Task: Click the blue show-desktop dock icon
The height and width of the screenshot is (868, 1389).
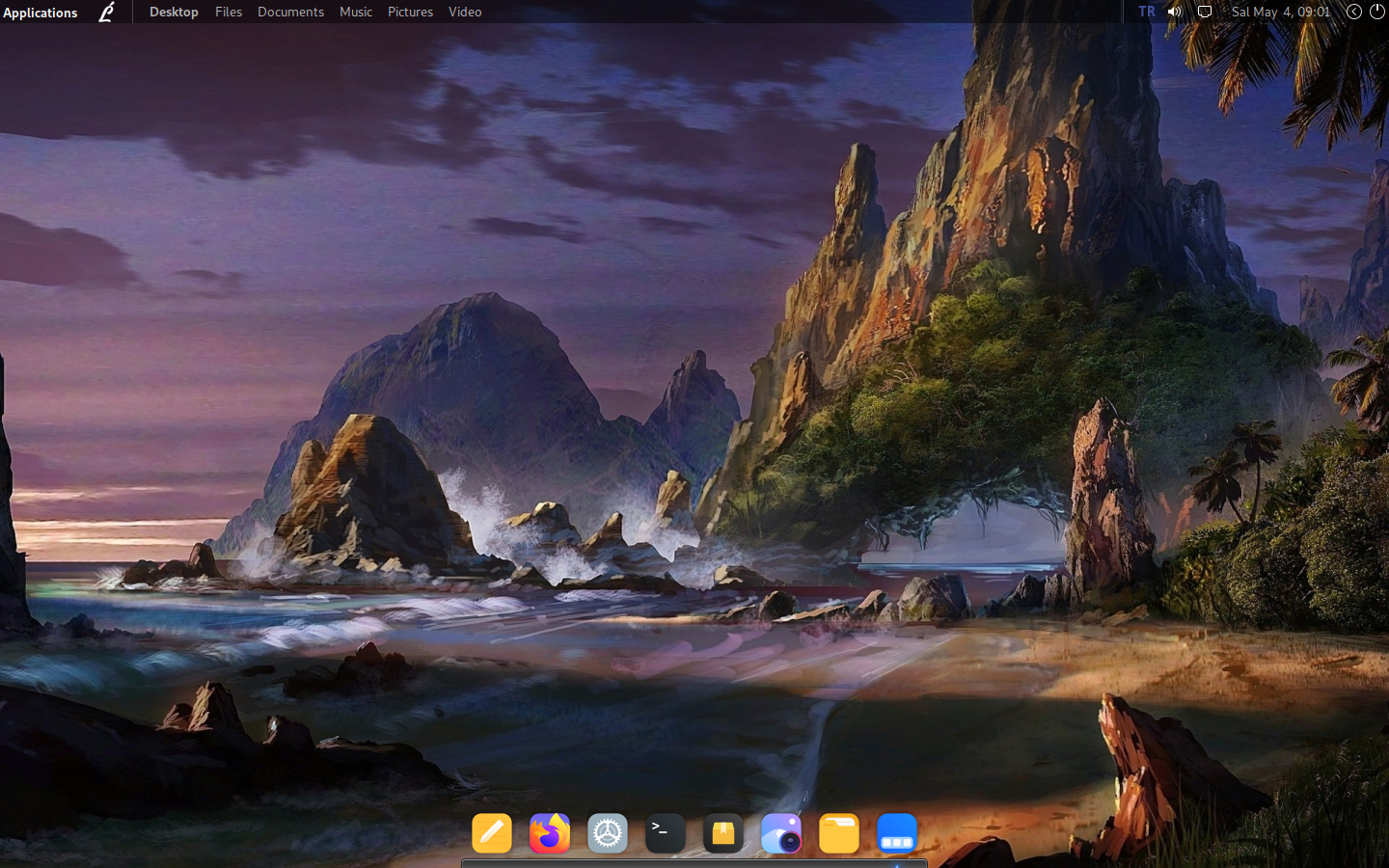Action: pos(897,833)
